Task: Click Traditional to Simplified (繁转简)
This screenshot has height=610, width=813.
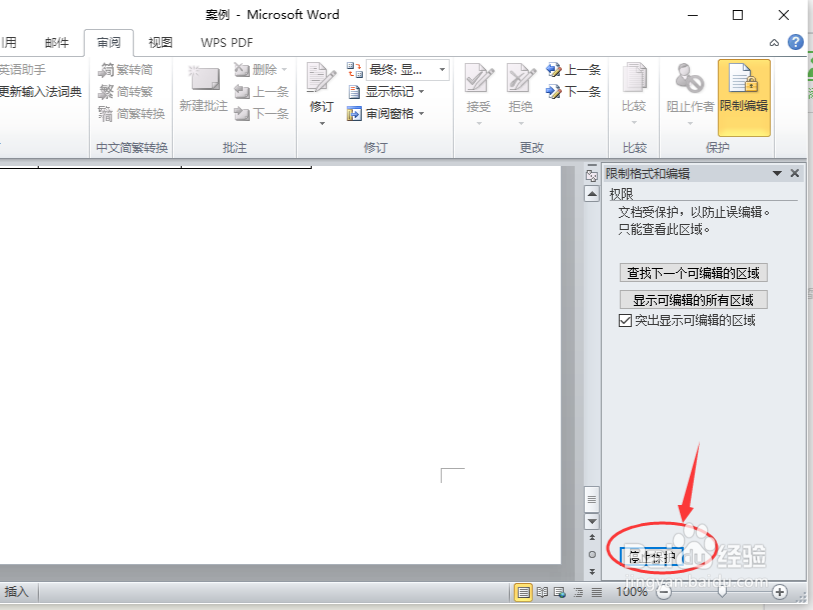Action: [x=126, y=70]
